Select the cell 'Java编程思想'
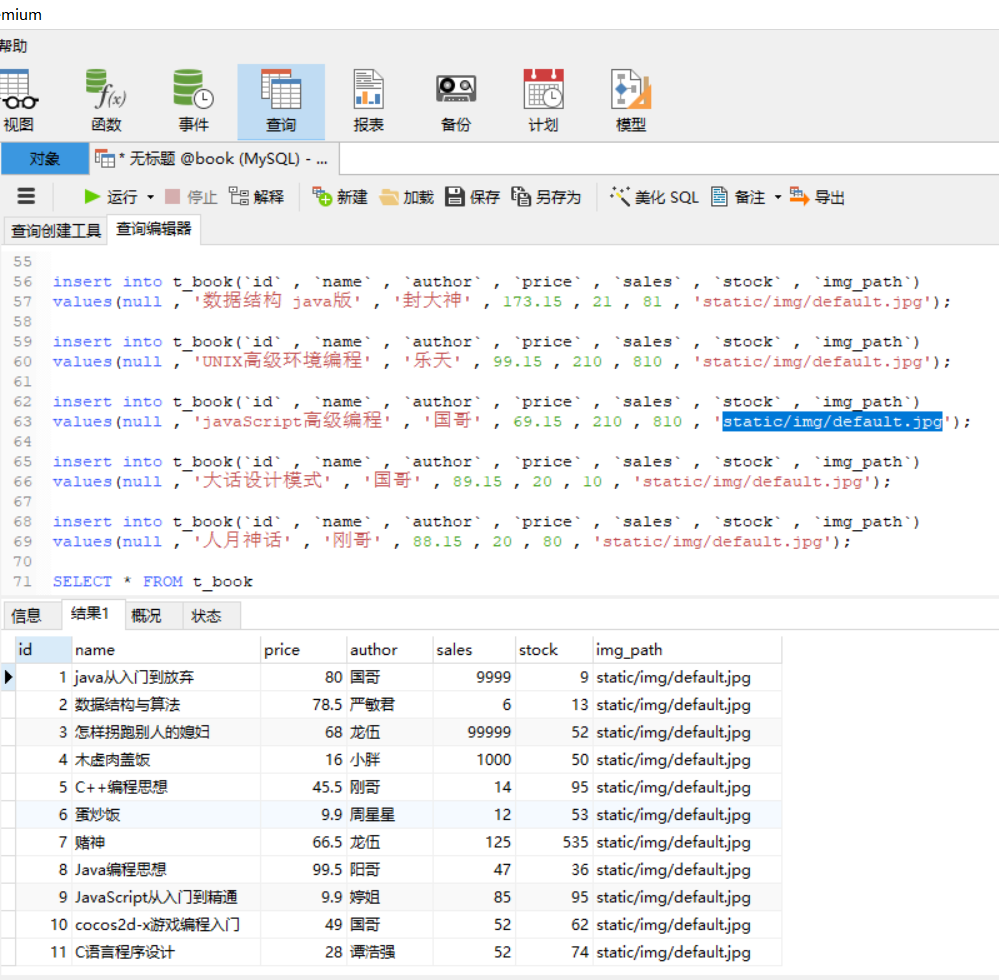This screenshot has width=999, height=980. tap(166, 870)
